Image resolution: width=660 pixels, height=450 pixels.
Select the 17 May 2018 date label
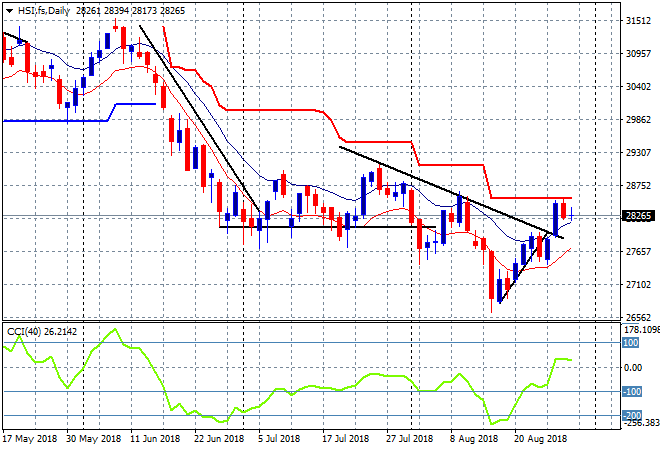click(30, 439)
